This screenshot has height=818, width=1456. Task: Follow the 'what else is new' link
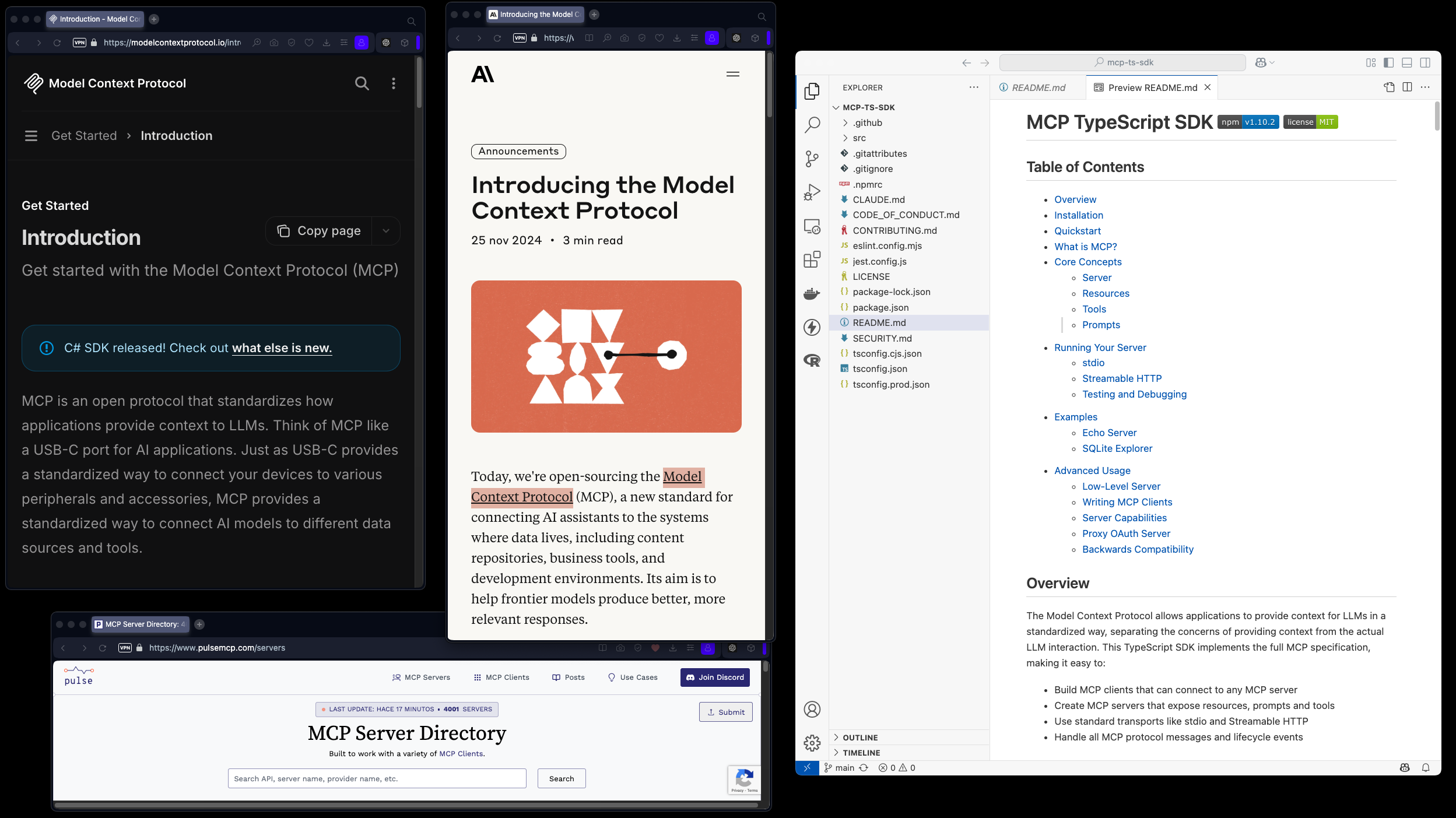pos(282,348)
